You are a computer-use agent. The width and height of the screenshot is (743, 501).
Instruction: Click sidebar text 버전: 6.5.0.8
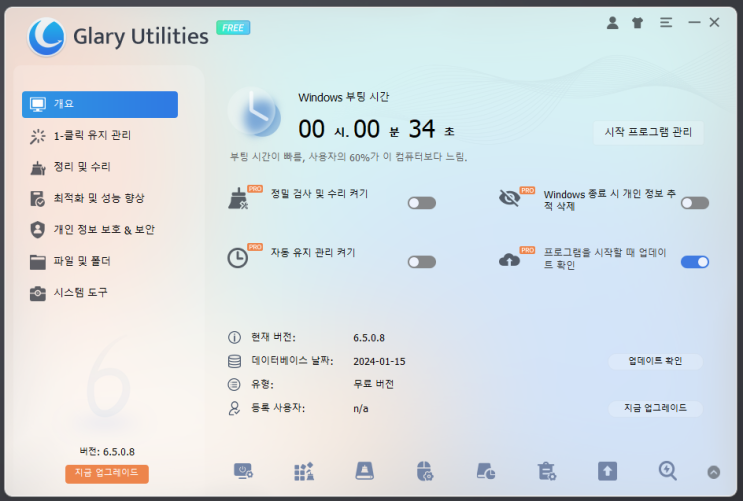(x=107, y=452)
